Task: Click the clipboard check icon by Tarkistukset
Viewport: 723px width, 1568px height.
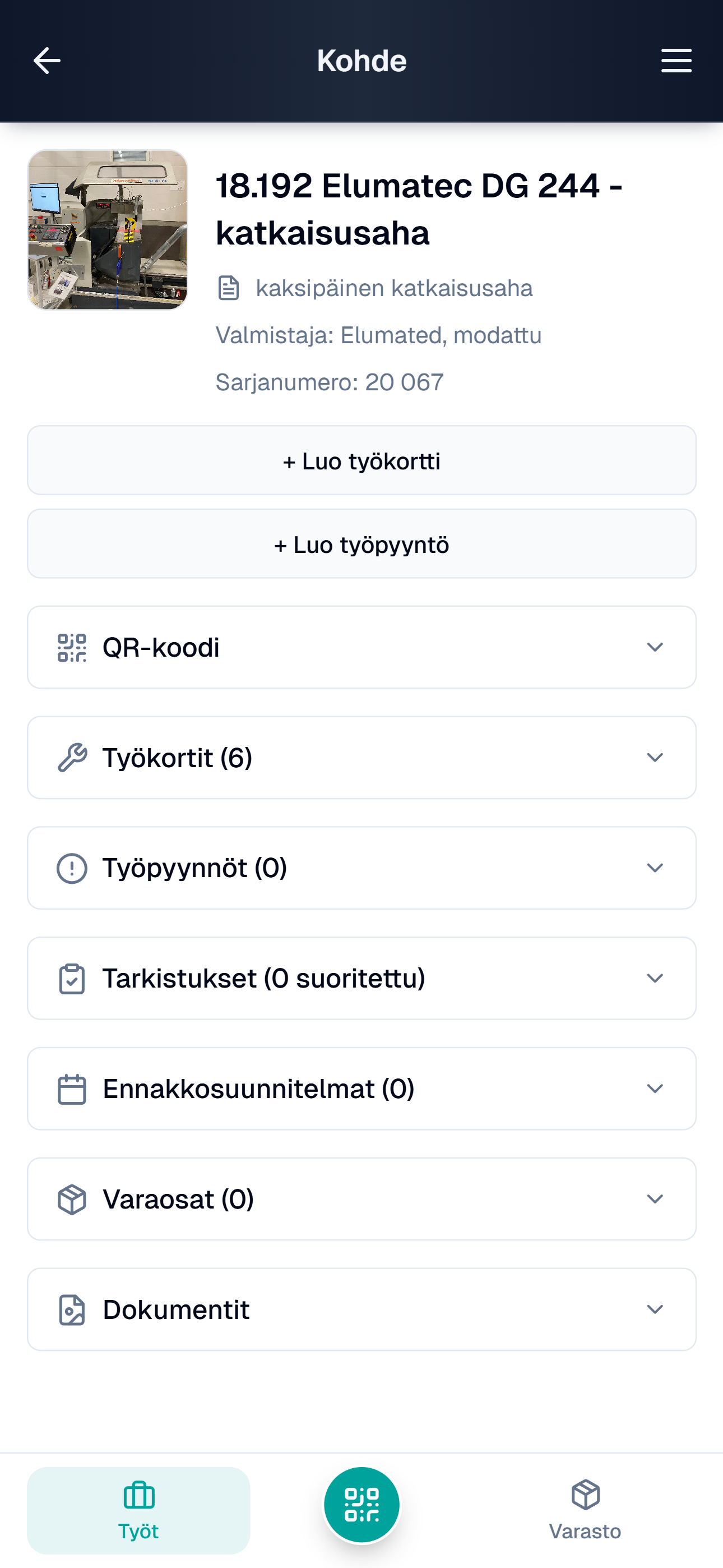Action: click(72, 979)
